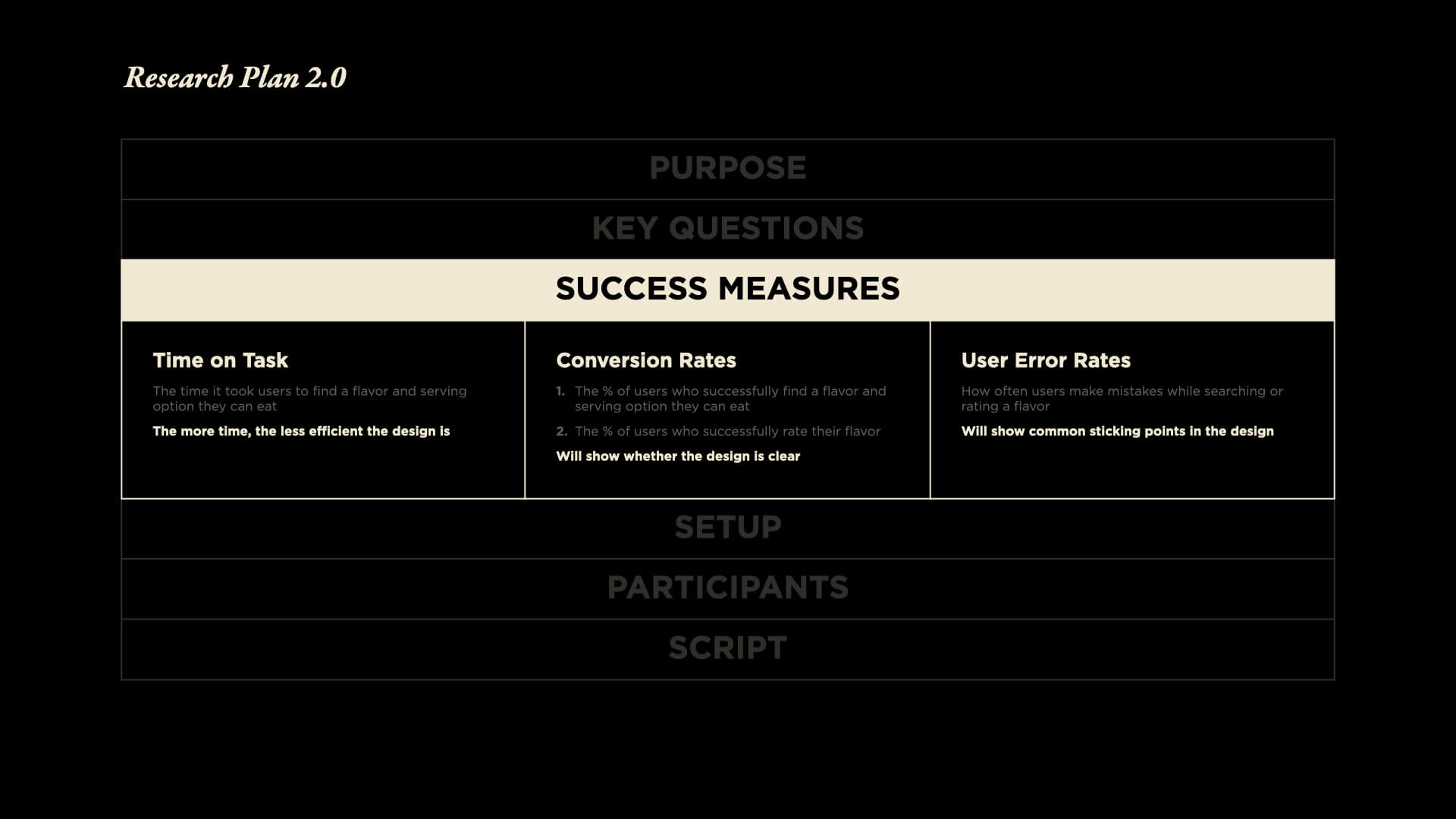
Task: Select the Conversion Rates heading
Action: click(x=645, y=360)
